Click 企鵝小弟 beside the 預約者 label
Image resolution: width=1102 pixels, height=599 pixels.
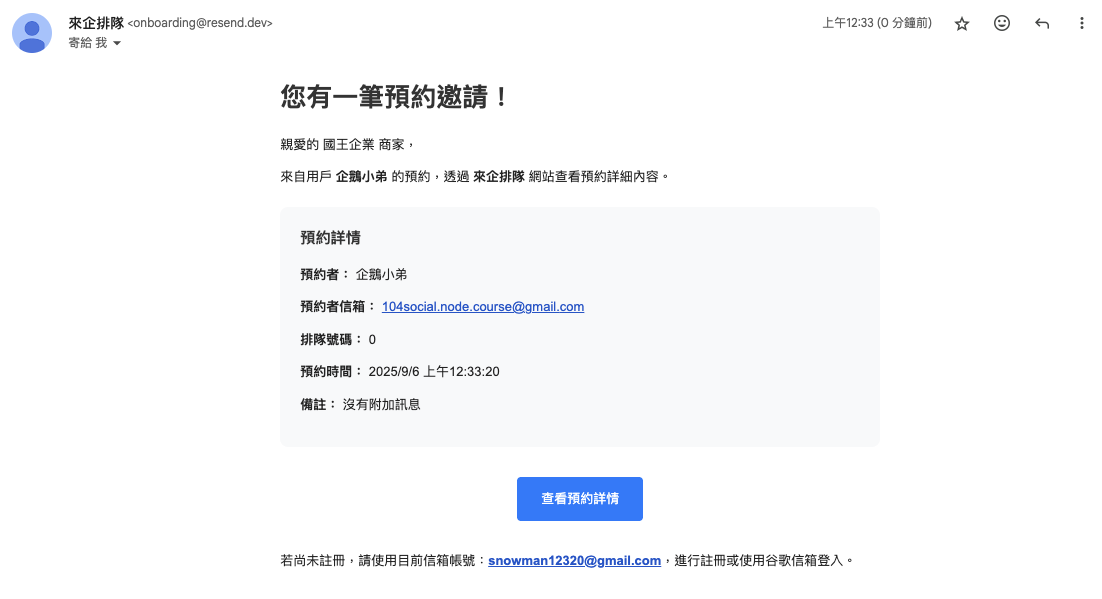click(381, 275)
